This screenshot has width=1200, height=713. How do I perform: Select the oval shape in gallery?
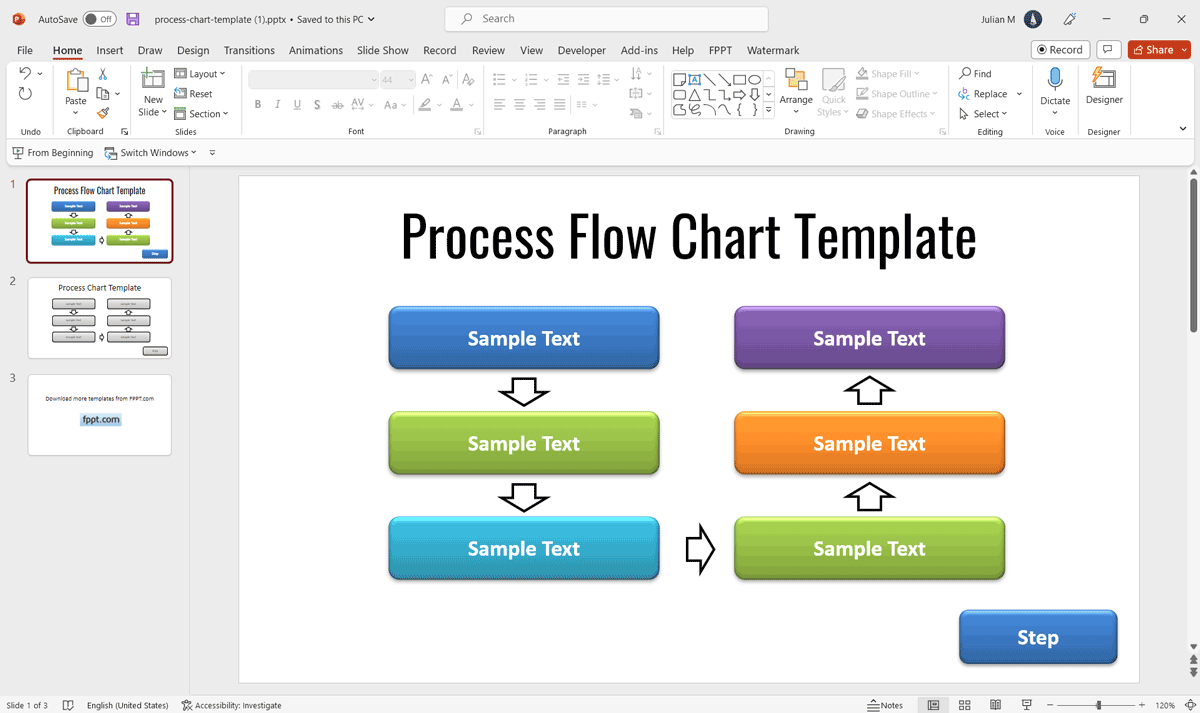point(755,80)
